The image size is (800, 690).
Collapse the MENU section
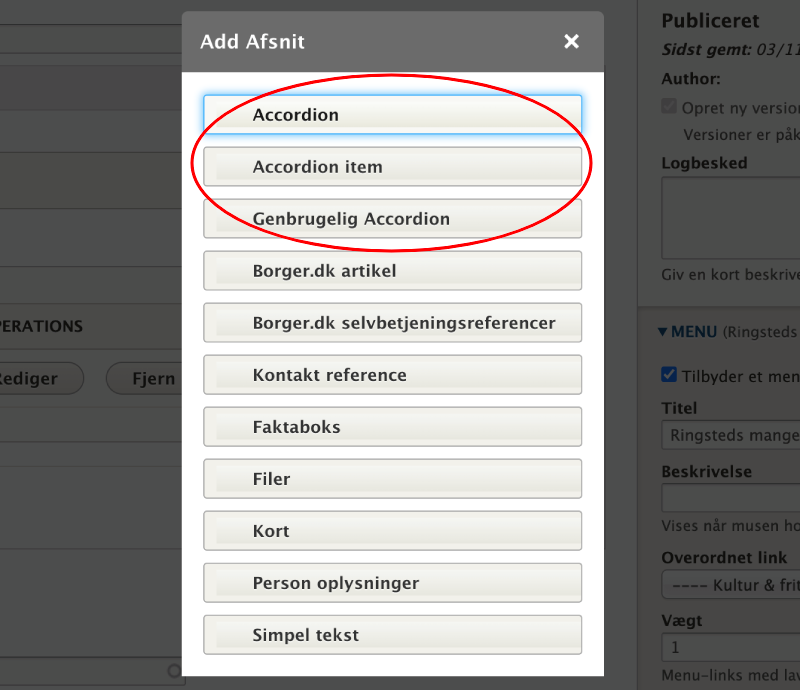coord(688,332)
